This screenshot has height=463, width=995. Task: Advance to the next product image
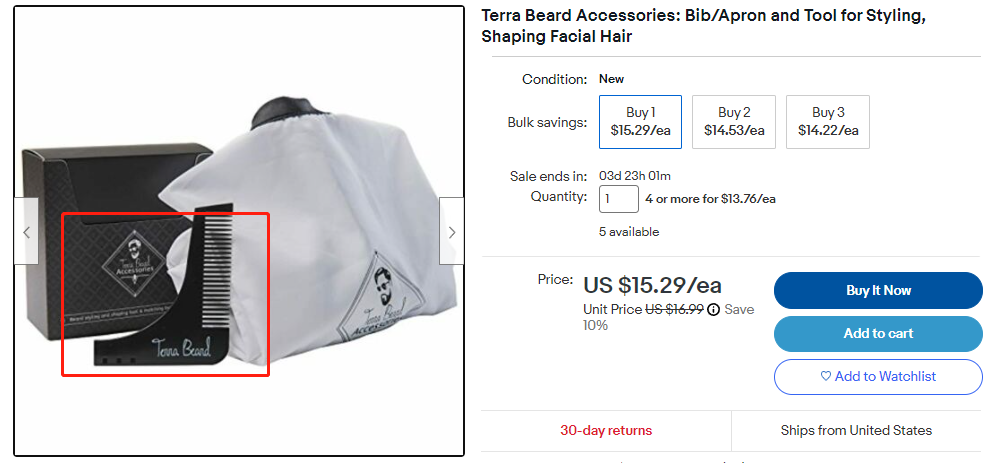click(452, 232)
